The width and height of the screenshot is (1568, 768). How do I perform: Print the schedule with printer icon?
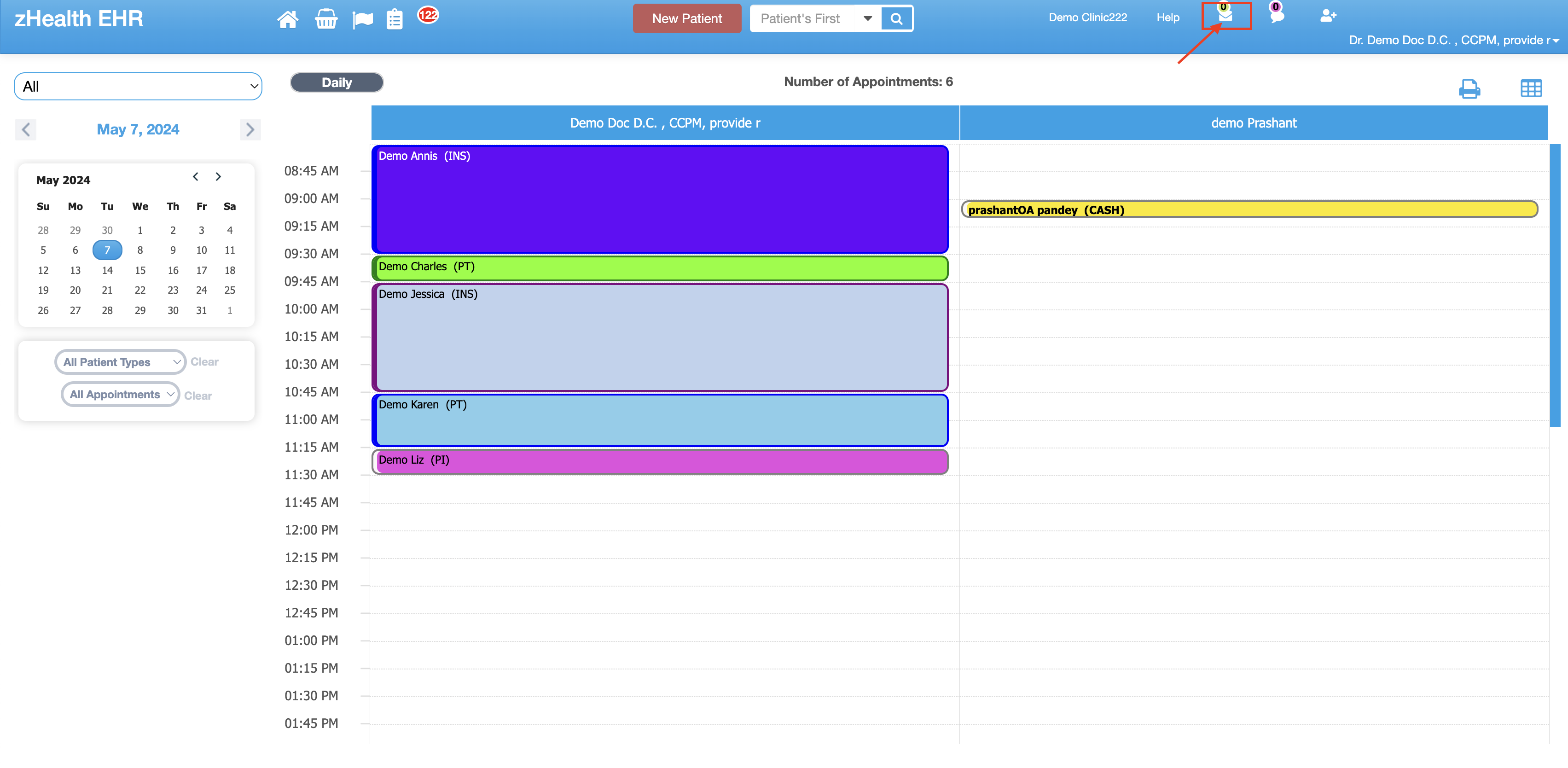click(x=1469, y=89)
